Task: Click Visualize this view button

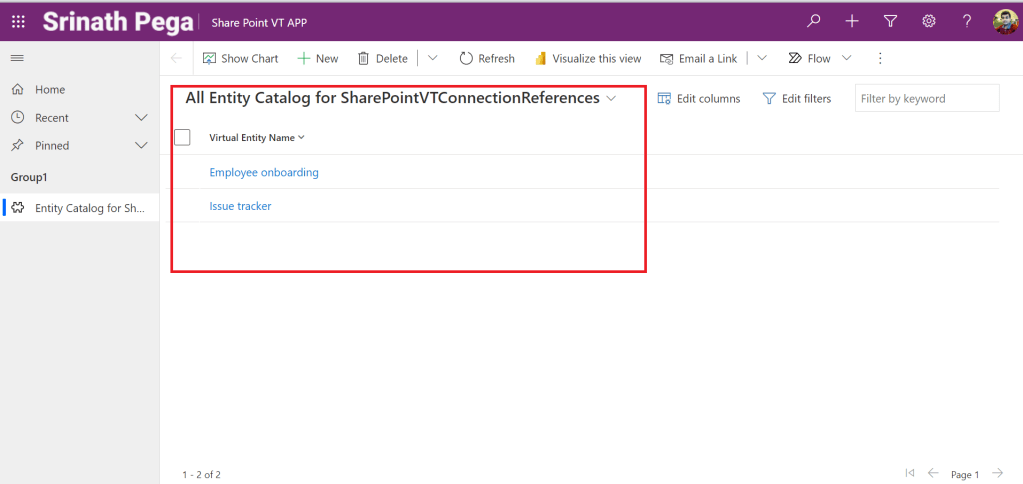Action: 588,59
